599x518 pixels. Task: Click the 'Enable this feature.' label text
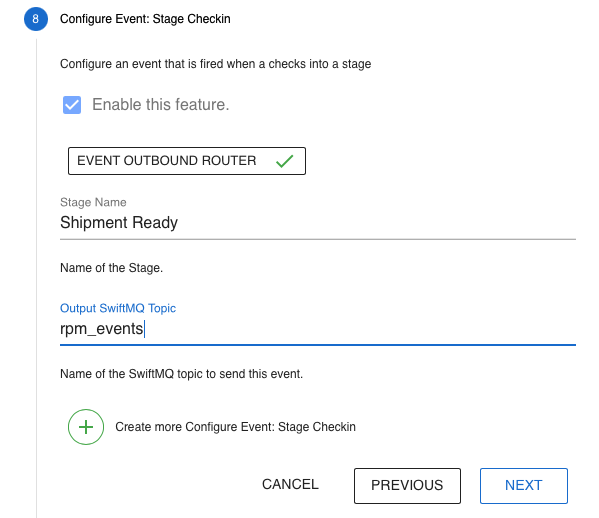(160, 105)
